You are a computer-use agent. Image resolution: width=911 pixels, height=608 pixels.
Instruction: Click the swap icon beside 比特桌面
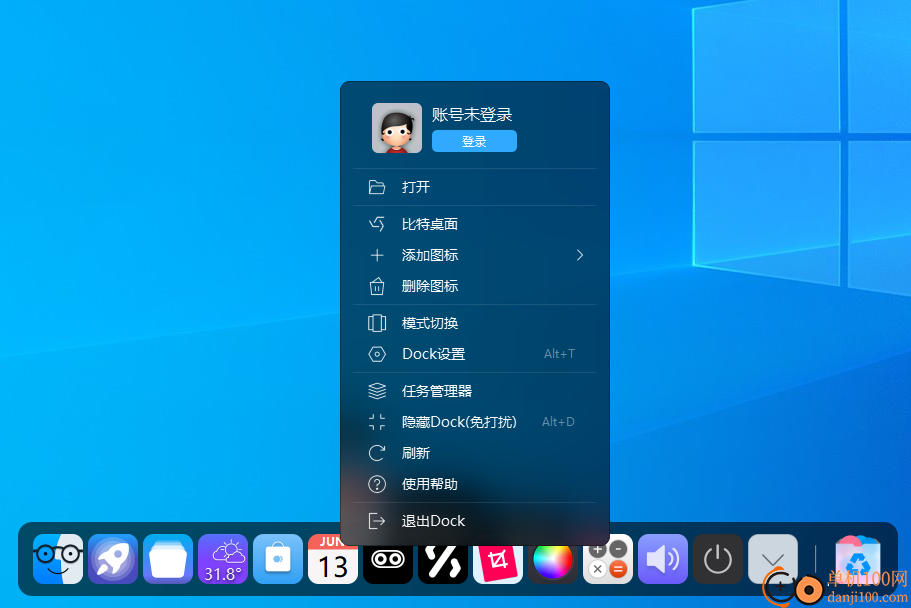coord(377,224)
